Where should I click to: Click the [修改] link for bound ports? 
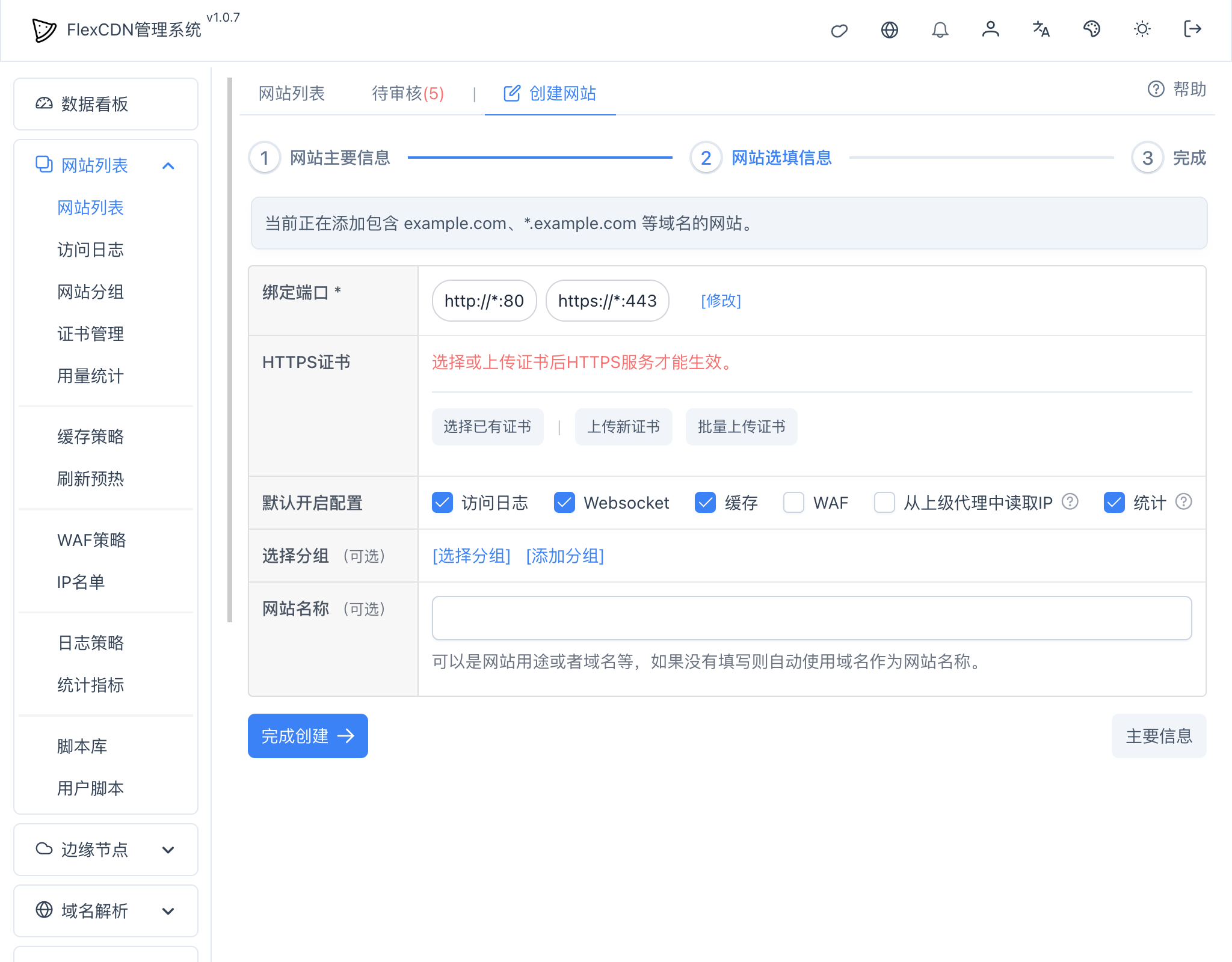point(721,301)
